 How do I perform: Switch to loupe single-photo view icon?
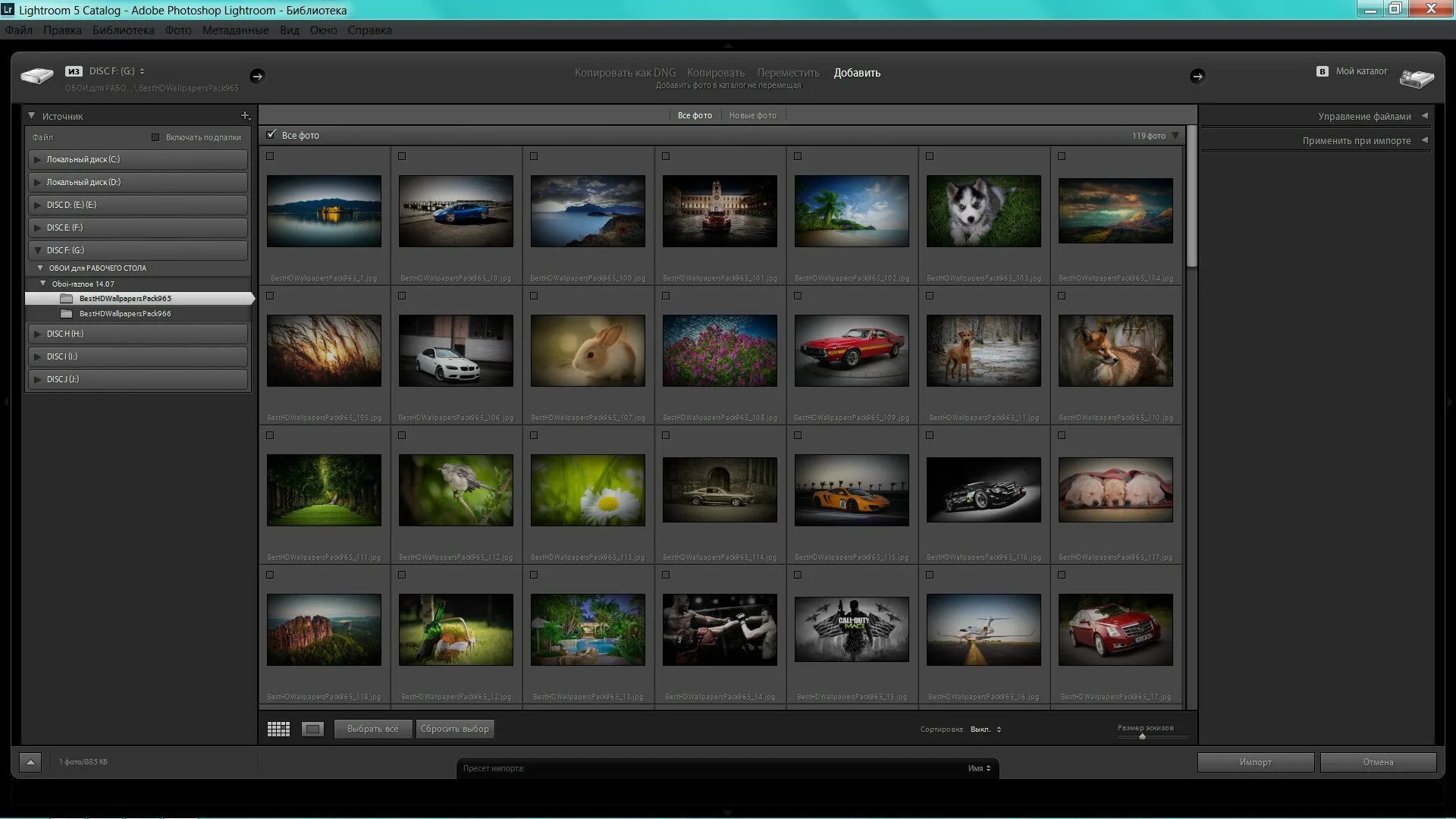(x=312, y=729)
